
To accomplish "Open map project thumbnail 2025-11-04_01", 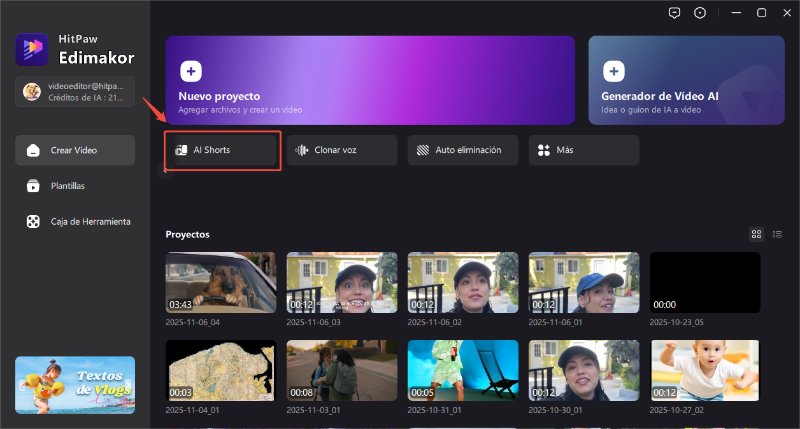I will (x=221, y=370).
